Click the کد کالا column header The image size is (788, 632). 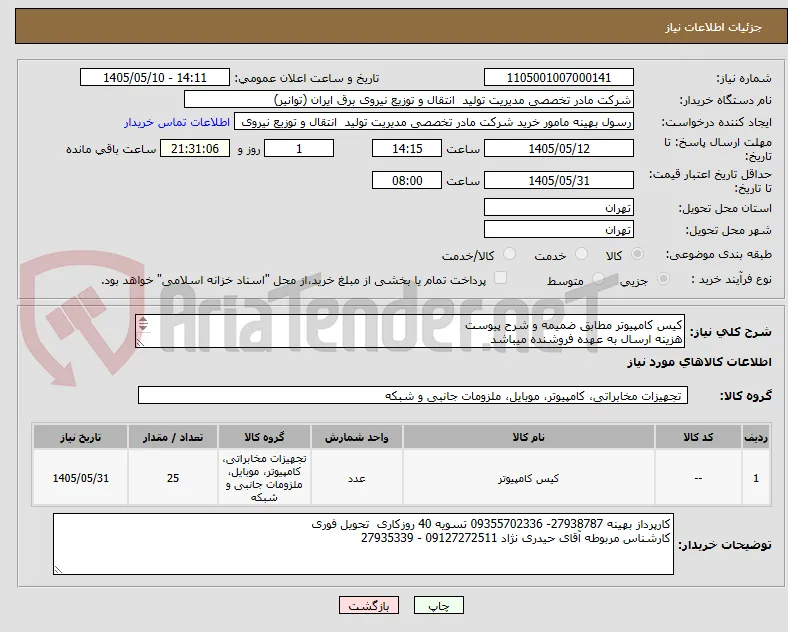click(698, 437)
